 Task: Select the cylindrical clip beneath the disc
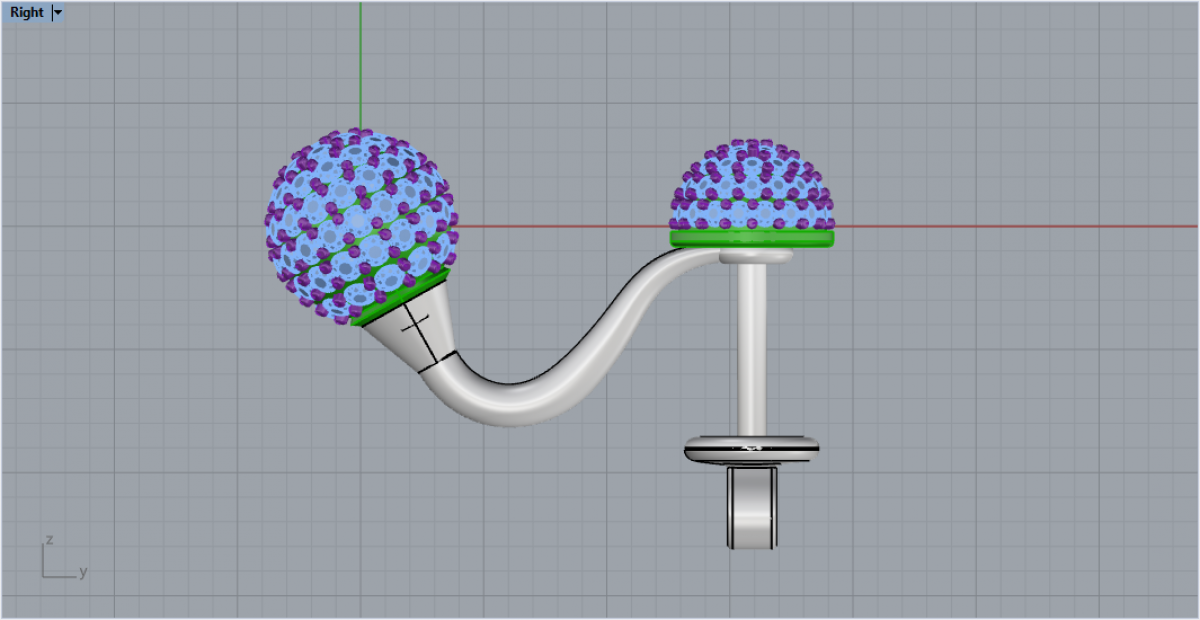(x=752, y=508)
